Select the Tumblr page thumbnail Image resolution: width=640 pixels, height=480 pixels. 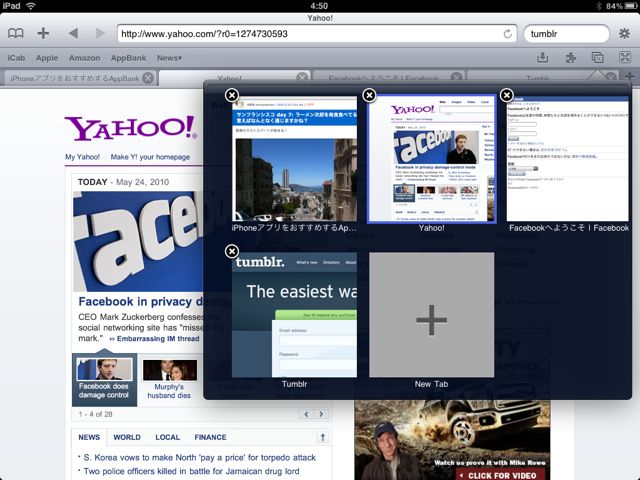click(294, 315)
